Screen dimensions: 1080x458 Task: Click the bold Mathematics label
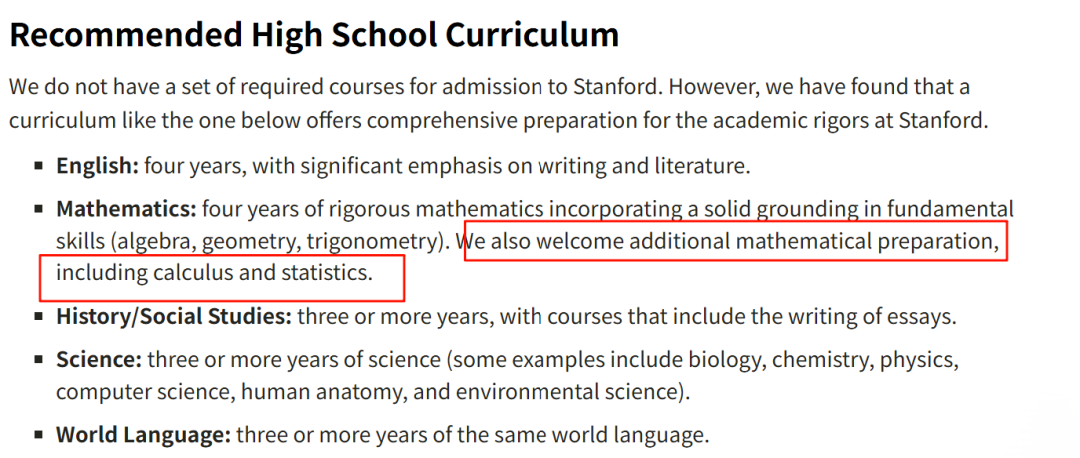click(126, 210)
